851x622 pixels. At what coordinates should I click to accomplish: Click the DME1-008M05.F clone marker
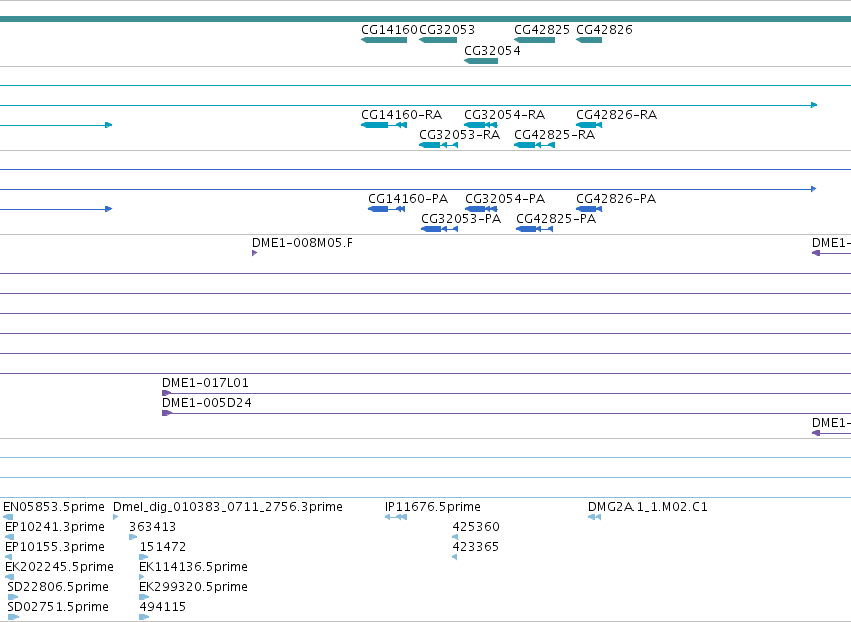click(255, 253)
